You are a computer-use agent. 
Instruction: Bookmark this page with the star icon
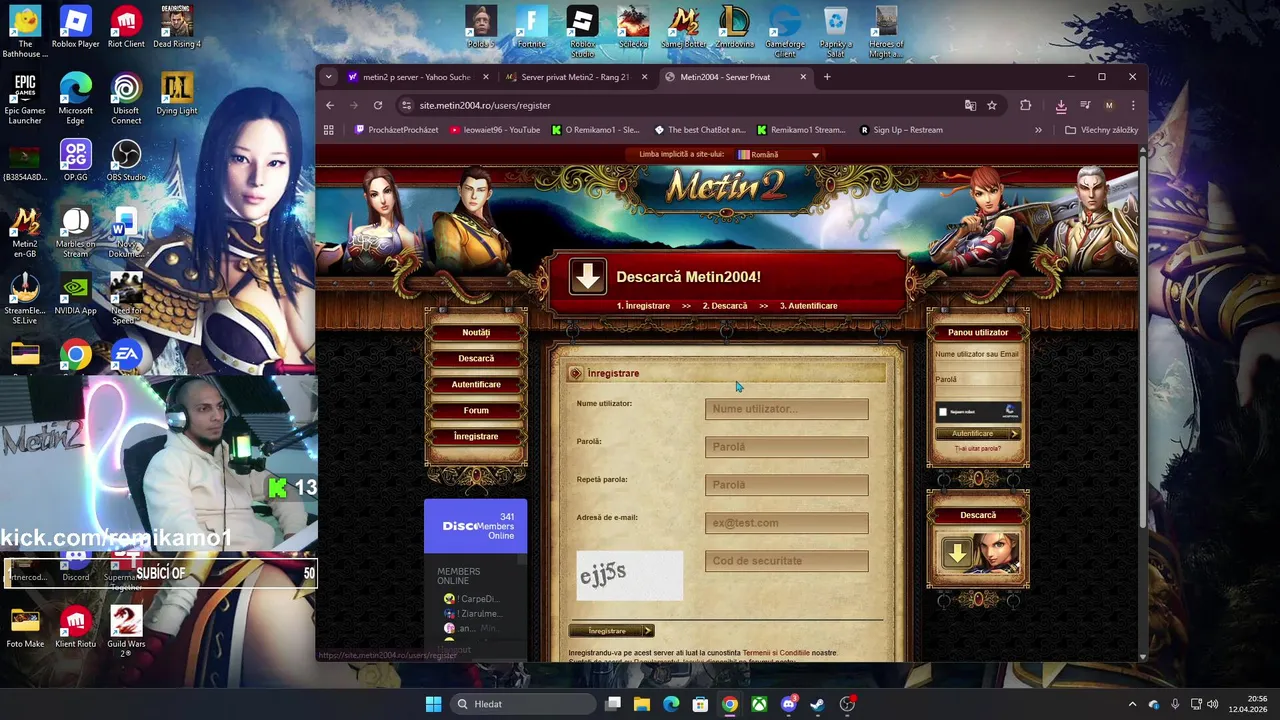[x=992, y=105]
